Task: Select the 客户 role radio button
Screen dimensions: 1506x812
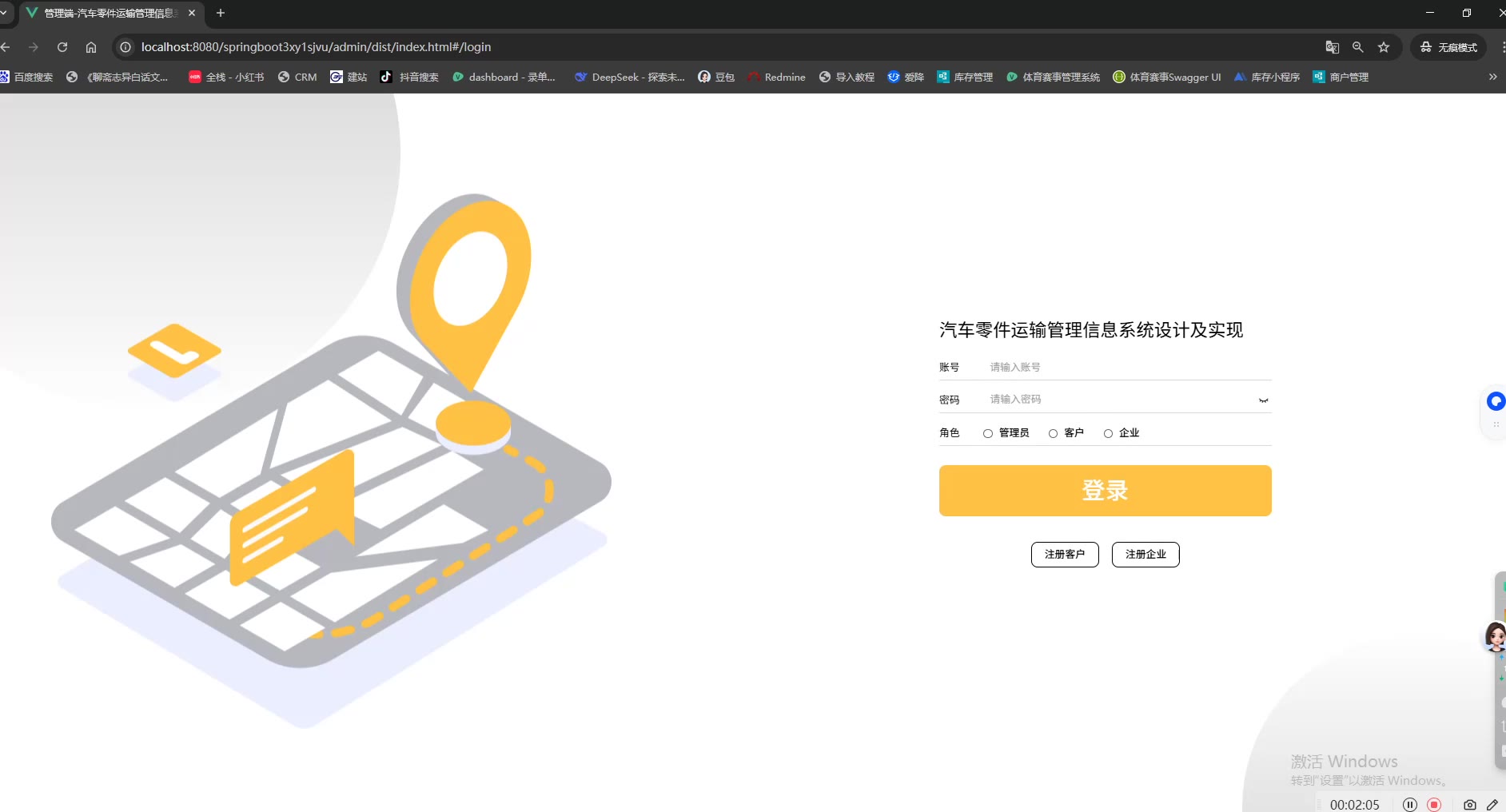Action: [1053, 433]
